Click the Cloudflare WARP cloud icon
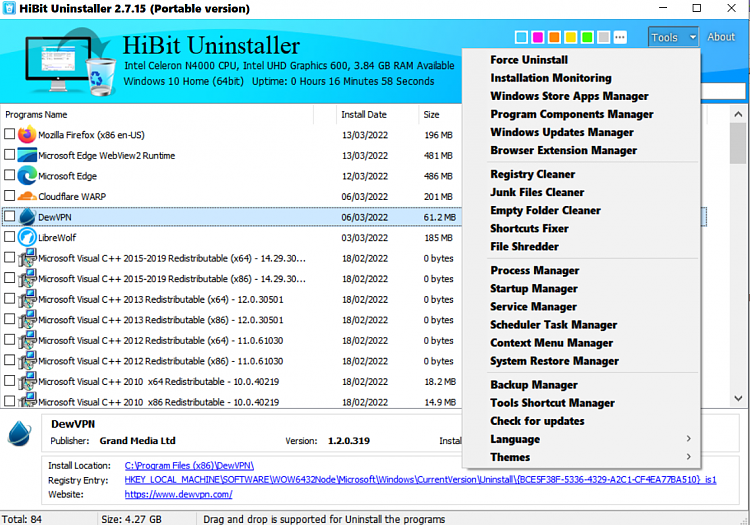The height and width of the screenshot is (525, 750). point(27,196)
